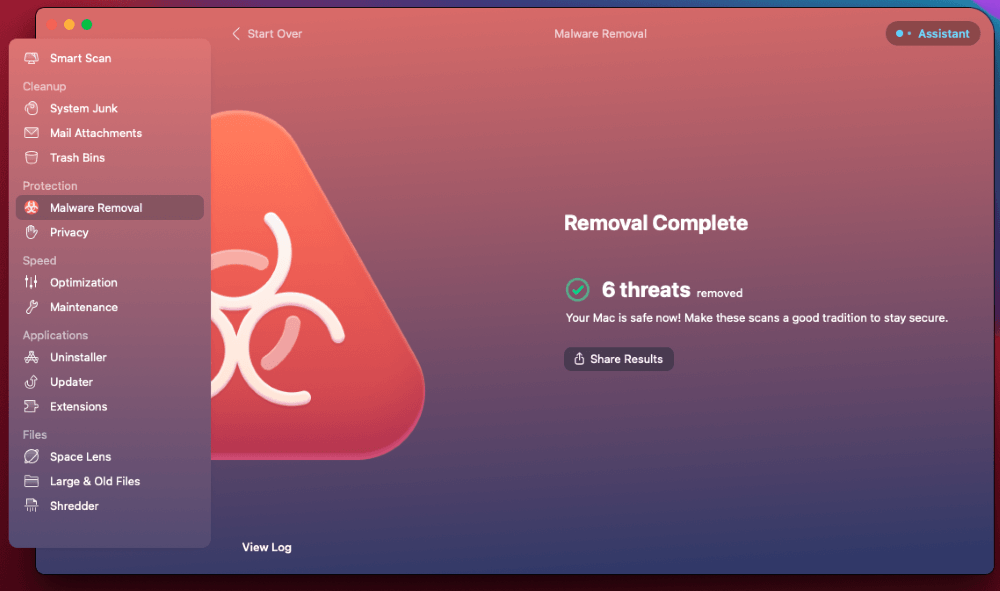Click the Mail Attachments envelope icon

(31, 133)
